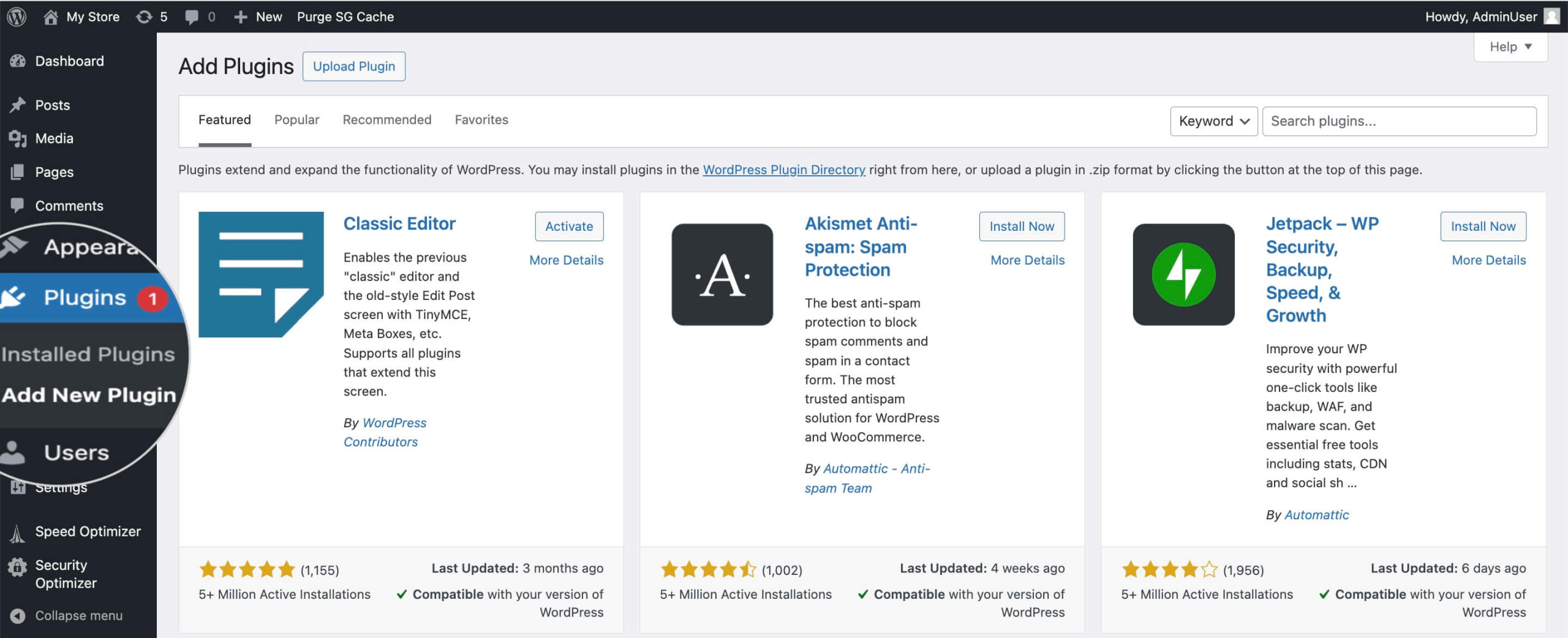Click the Collapse menu label
Viewport: 1568px width, 638px height.
78,615
